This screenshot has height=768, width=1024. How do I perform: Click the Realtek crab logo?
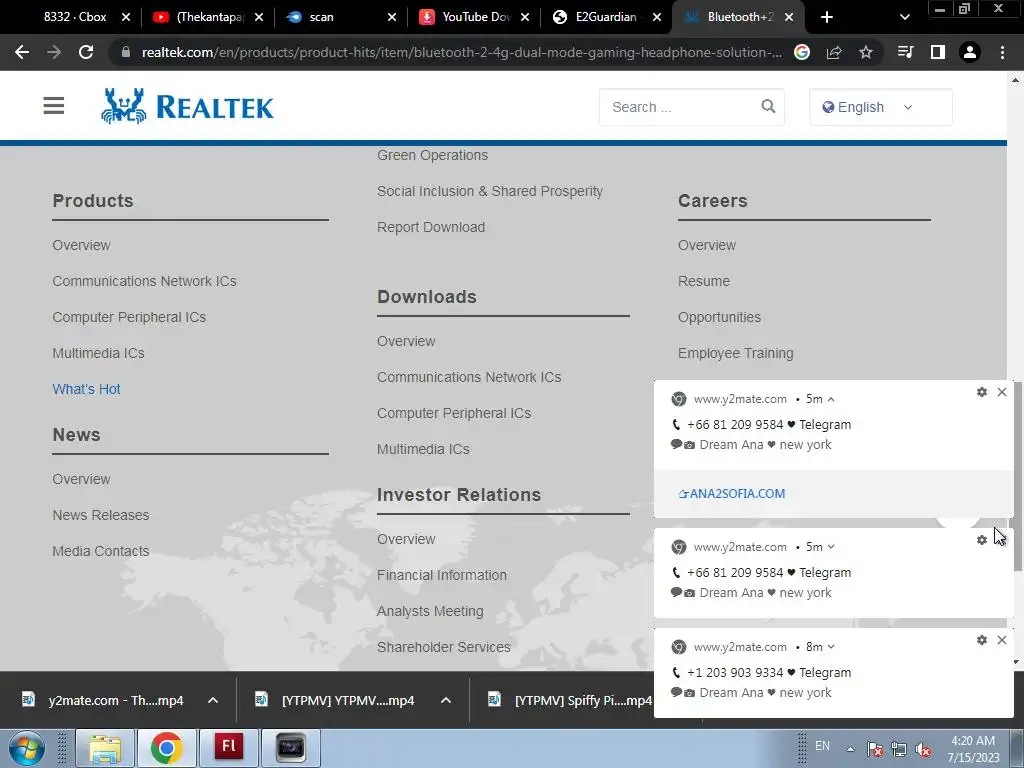pos(123,106)
